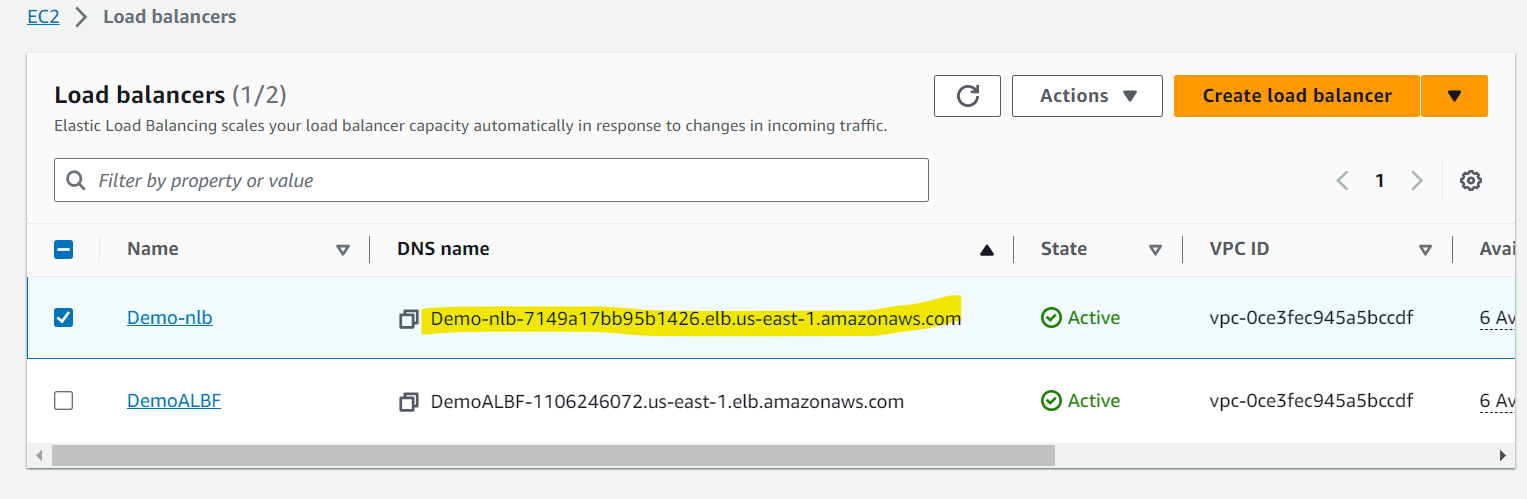This screenshot has height=499, width=1527.
Task: Select the DemoALBF row checkbox
Action: (x=63, y=401)
